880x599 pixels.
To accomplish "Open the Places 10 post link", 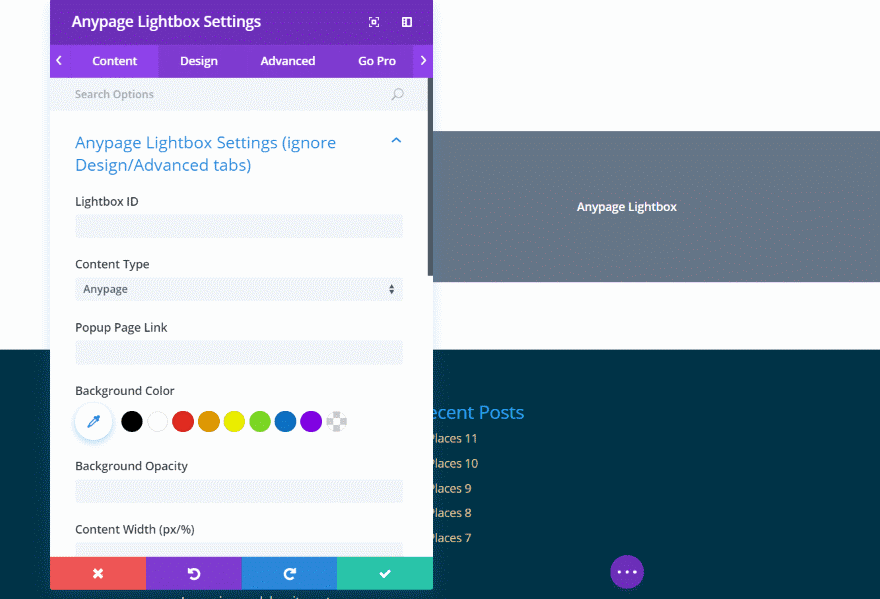I will pyautogui.click(x=454, y=464).
